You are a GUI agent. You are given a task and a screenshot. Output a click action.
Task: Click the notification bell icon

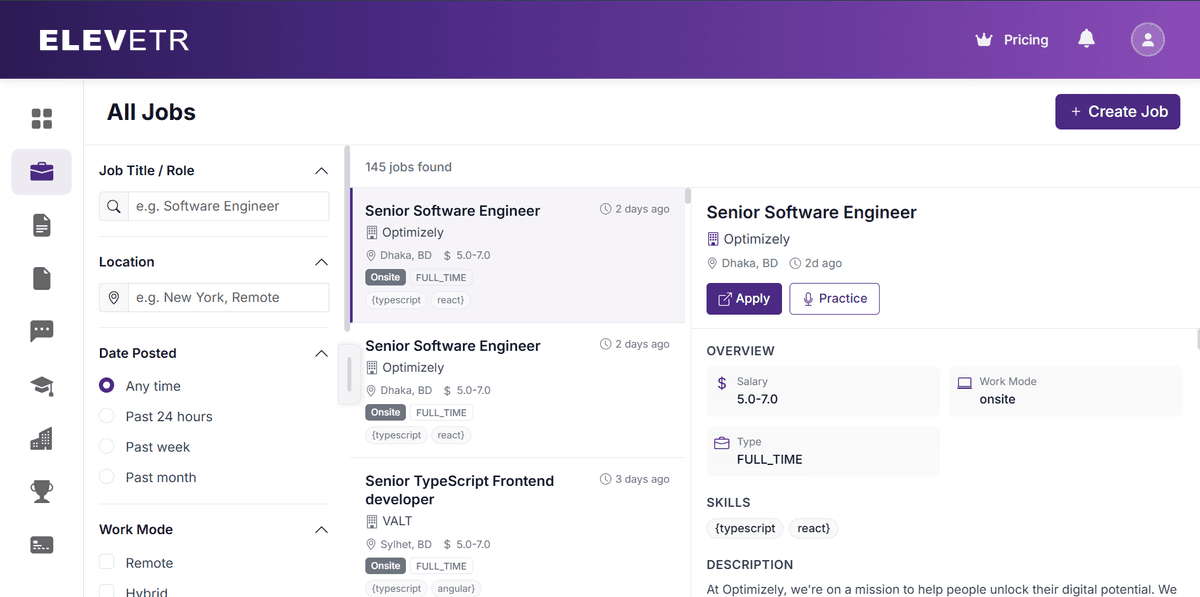click(1086, 39)
